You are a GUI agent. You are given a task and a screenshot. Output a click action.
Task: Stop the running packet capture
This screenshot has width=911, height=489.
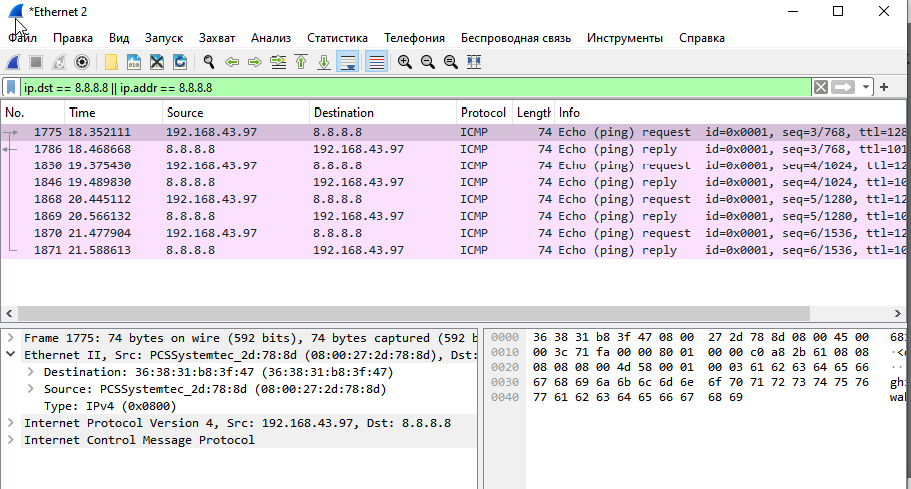click(x=36, y=62)
